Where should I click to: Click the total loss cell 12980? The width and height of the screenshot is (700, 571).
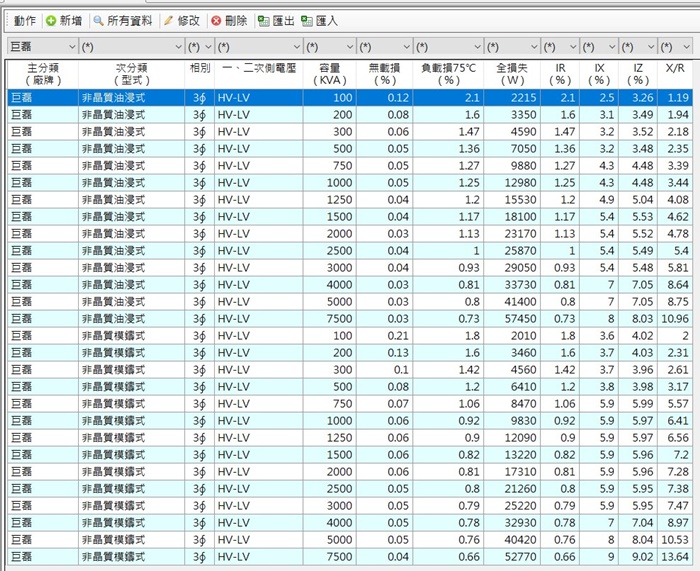tap(512, 183)
